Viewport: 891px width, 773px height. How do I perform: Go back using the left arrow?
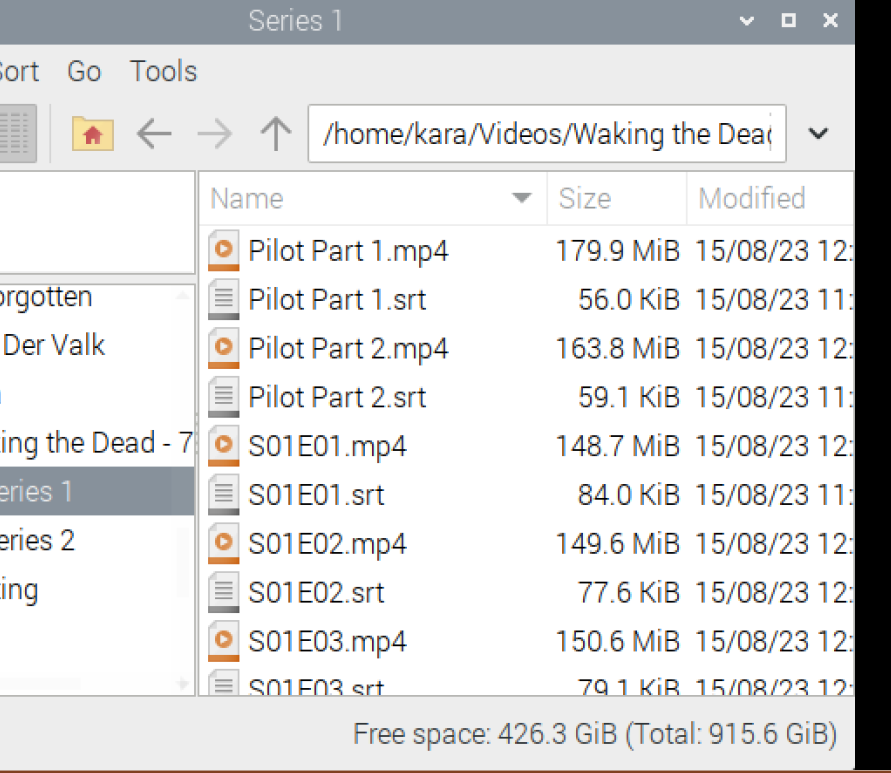[x=154, y=133]
